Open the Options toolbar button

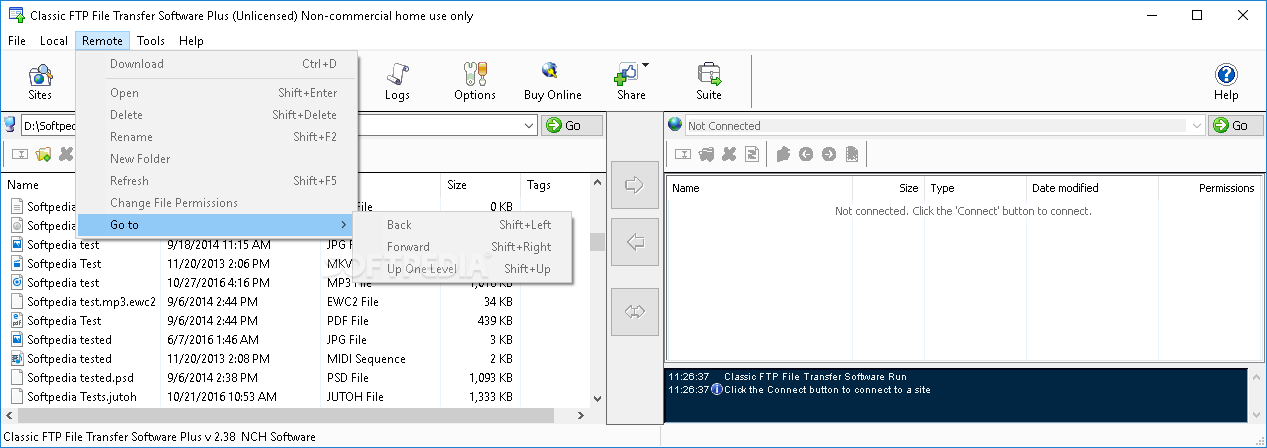475,82
